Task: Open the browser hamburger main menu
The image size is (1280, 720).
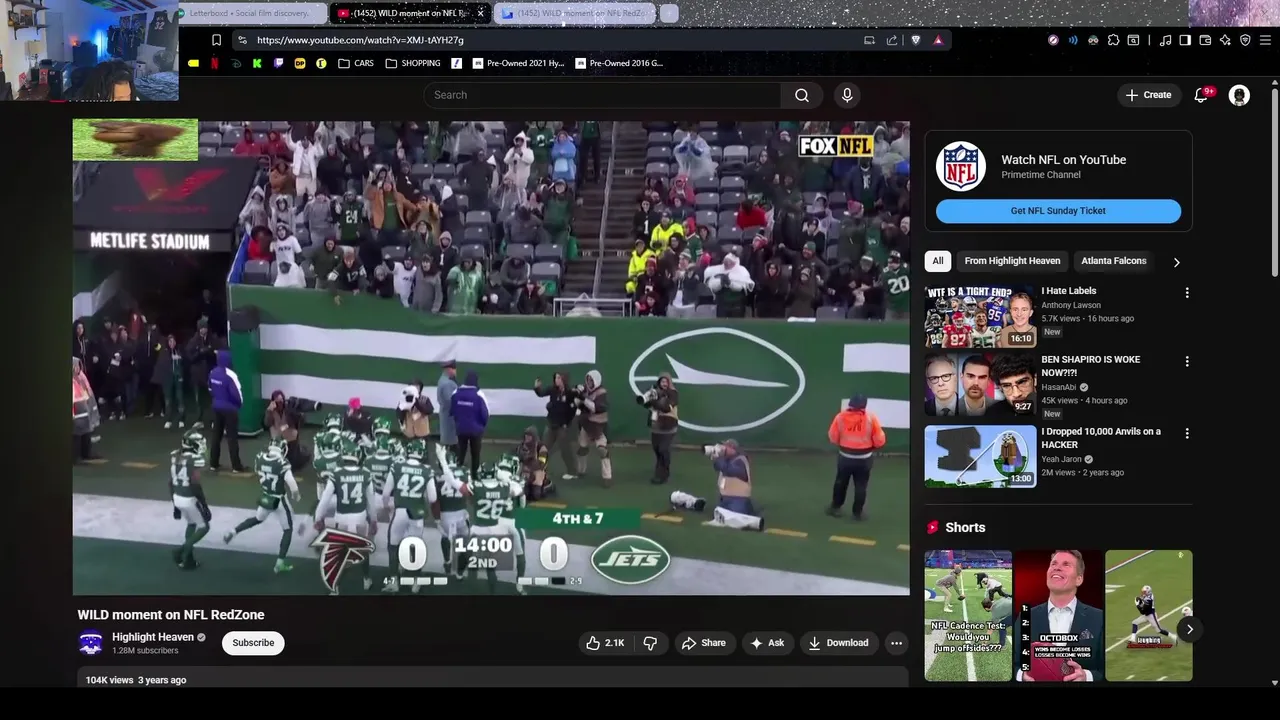Action: tap(1265, 40)
